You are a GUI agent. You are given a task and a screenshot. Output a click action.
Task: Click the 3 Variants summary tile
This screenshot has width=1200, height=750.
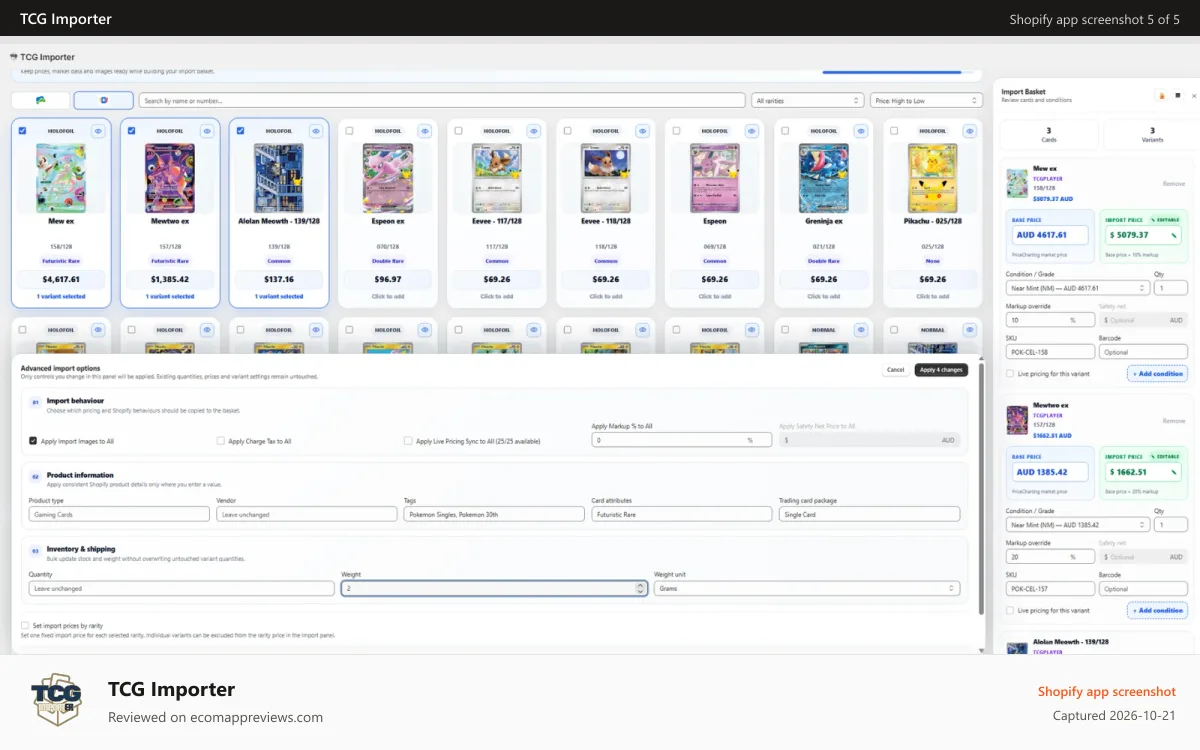(1151, 134)
